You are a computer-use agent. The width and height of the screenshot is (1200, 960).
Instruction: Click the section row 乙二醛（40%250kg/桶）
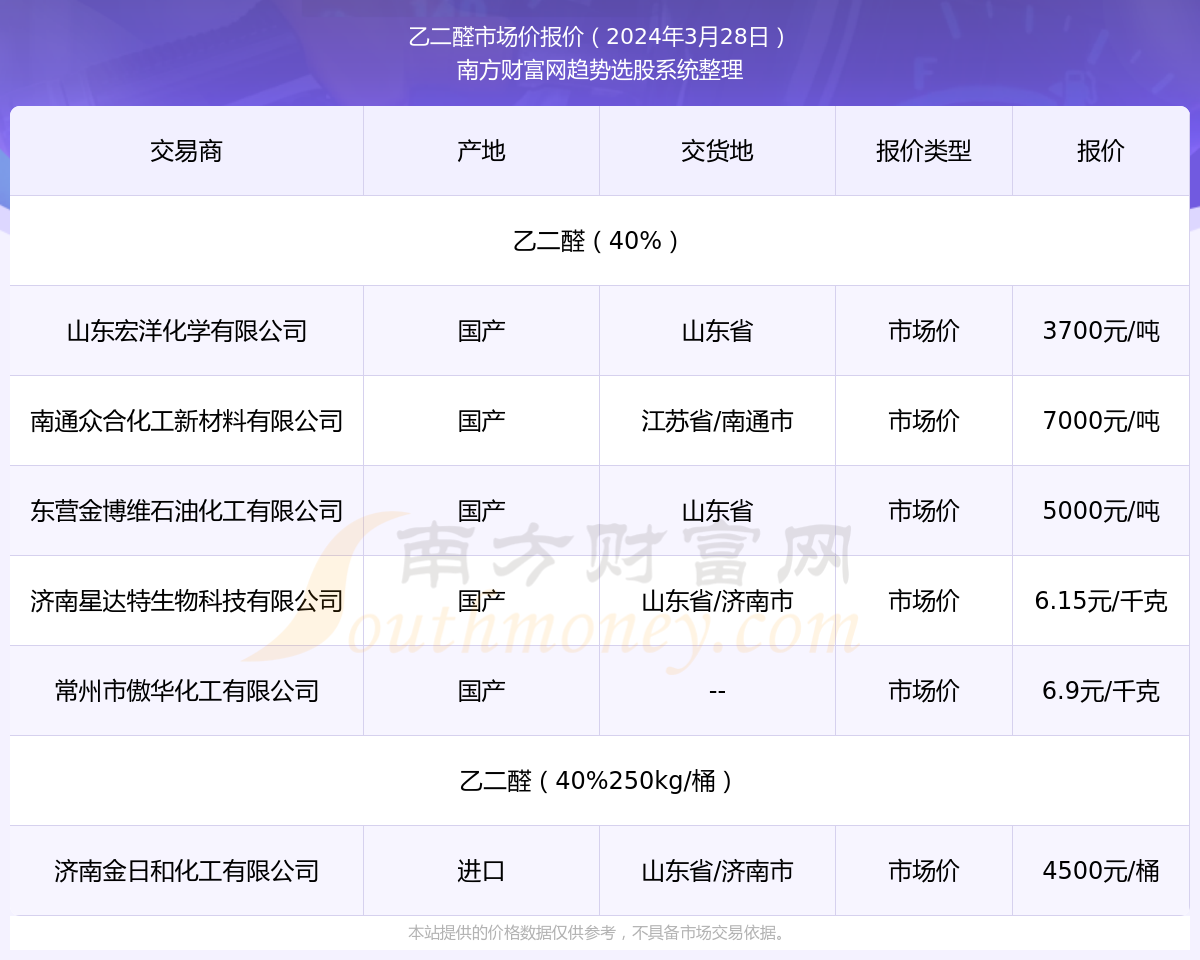point(600,781)
